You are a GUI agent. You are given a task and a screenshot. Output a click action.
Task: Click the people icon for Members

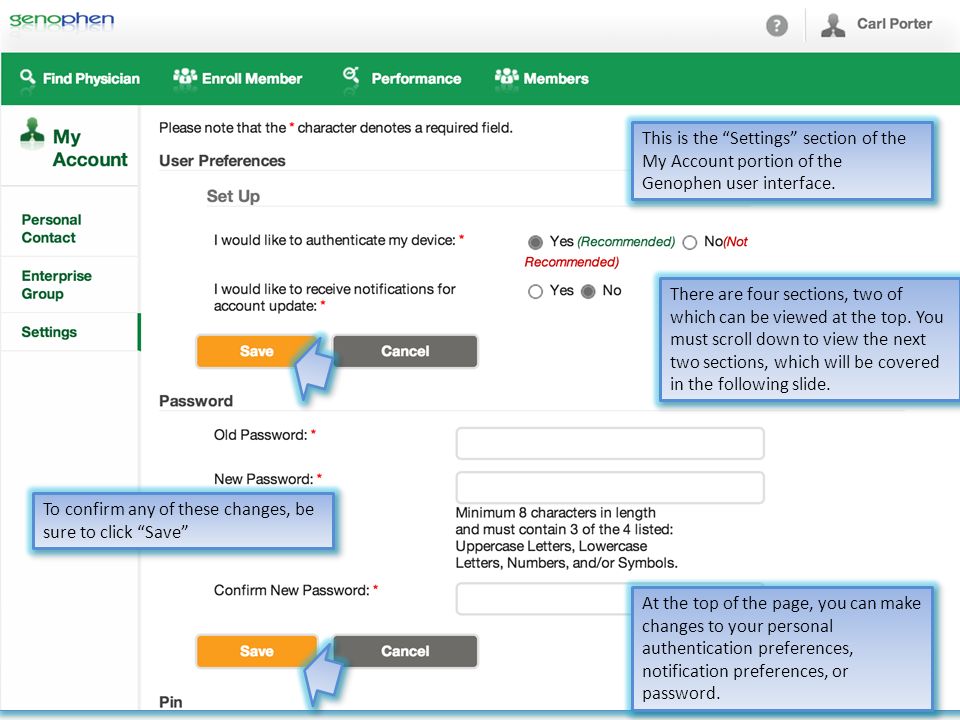click(x=506, y=77)
